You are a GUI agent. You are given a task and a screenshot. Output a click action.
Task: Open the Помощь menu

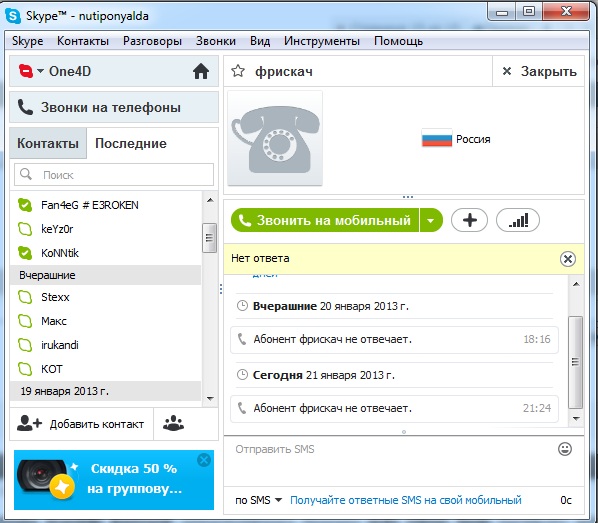click(398, 41)
